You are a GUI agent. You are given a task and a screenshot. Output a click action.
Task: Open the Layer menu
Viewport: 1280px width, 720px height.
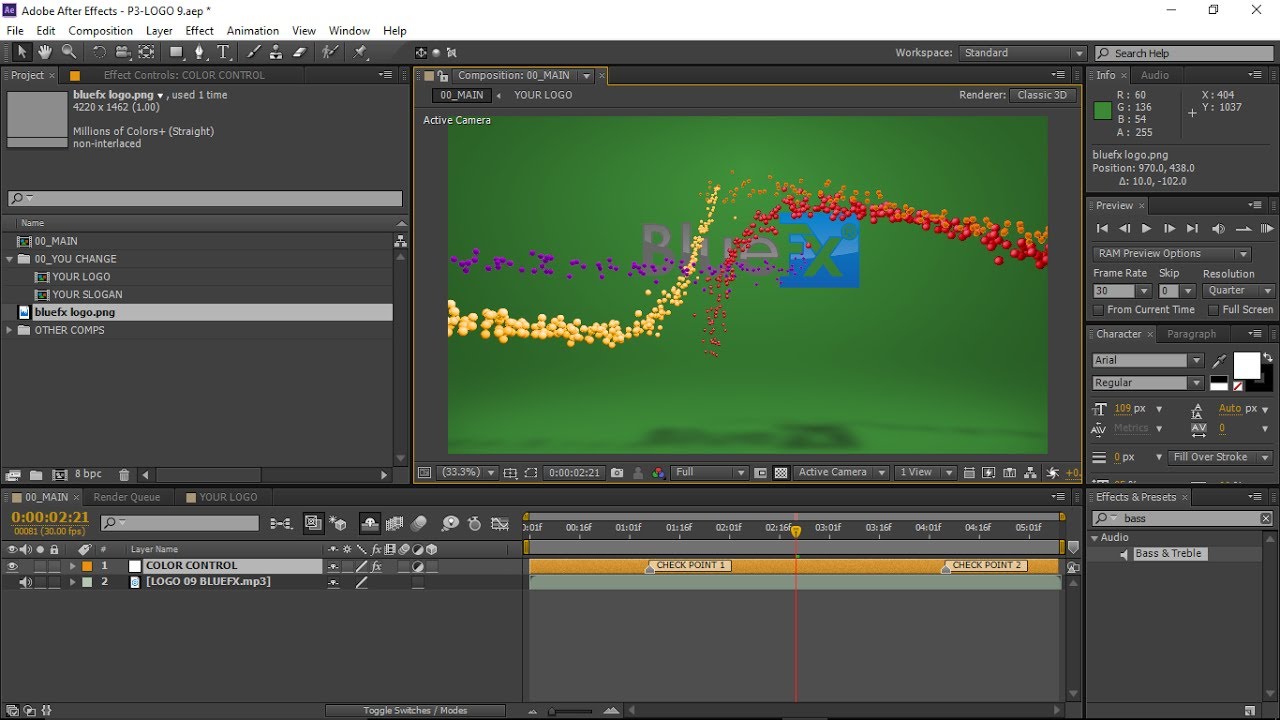[159, 31]
